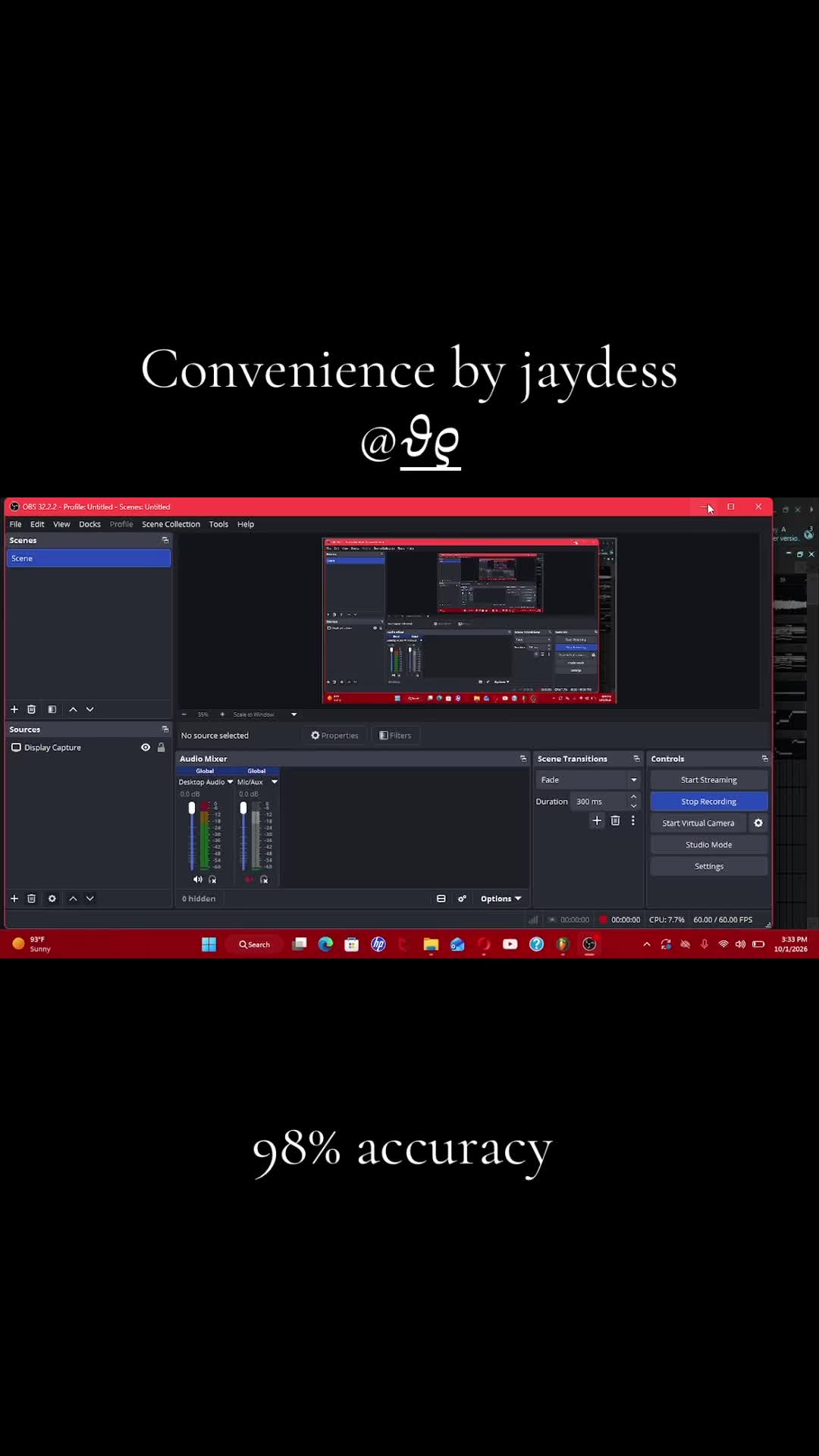
Task: Open the transition properties three-dot menu
Action: pos(632,821)
